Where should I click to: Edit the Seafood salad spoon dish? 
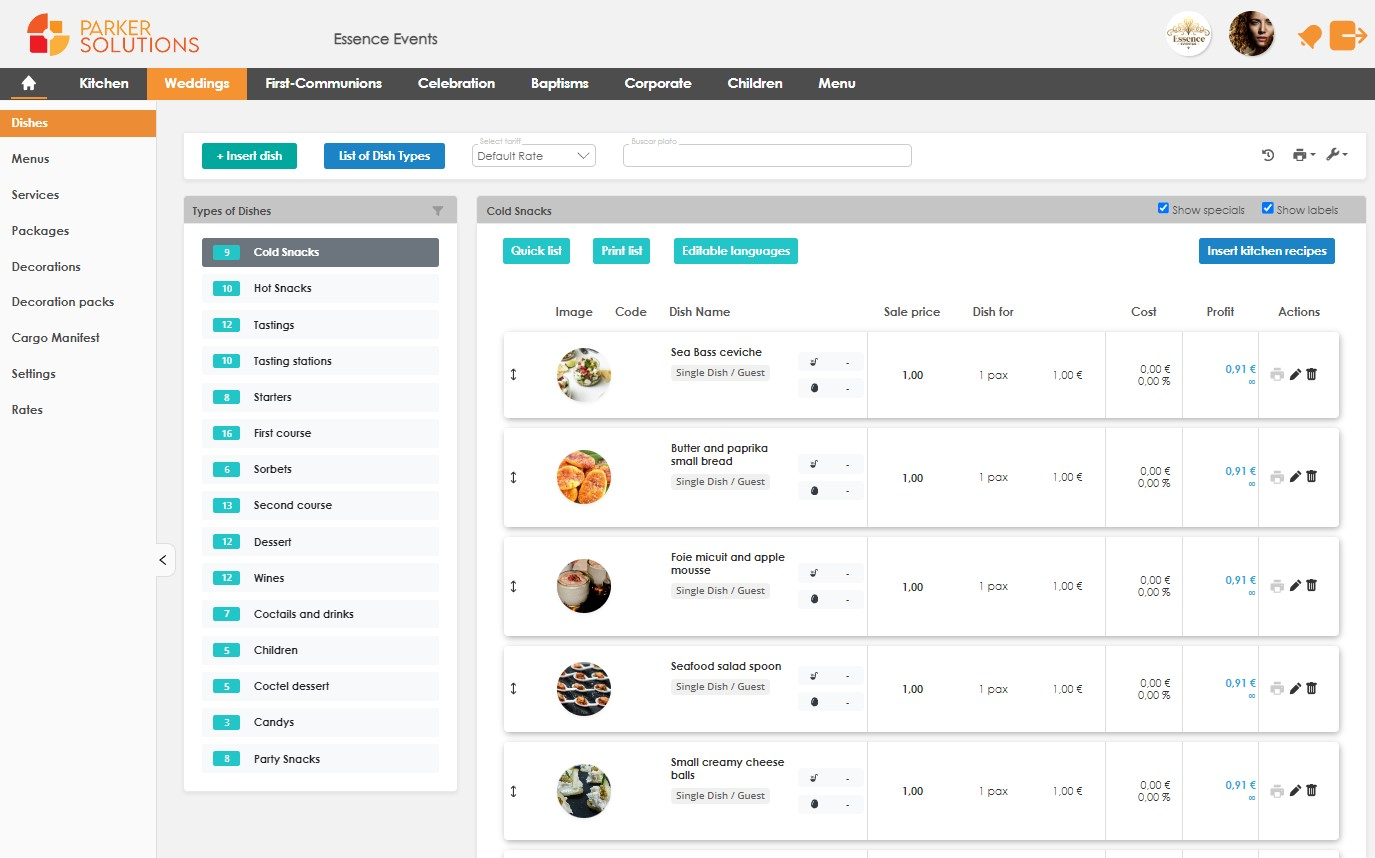point(1294,688)
